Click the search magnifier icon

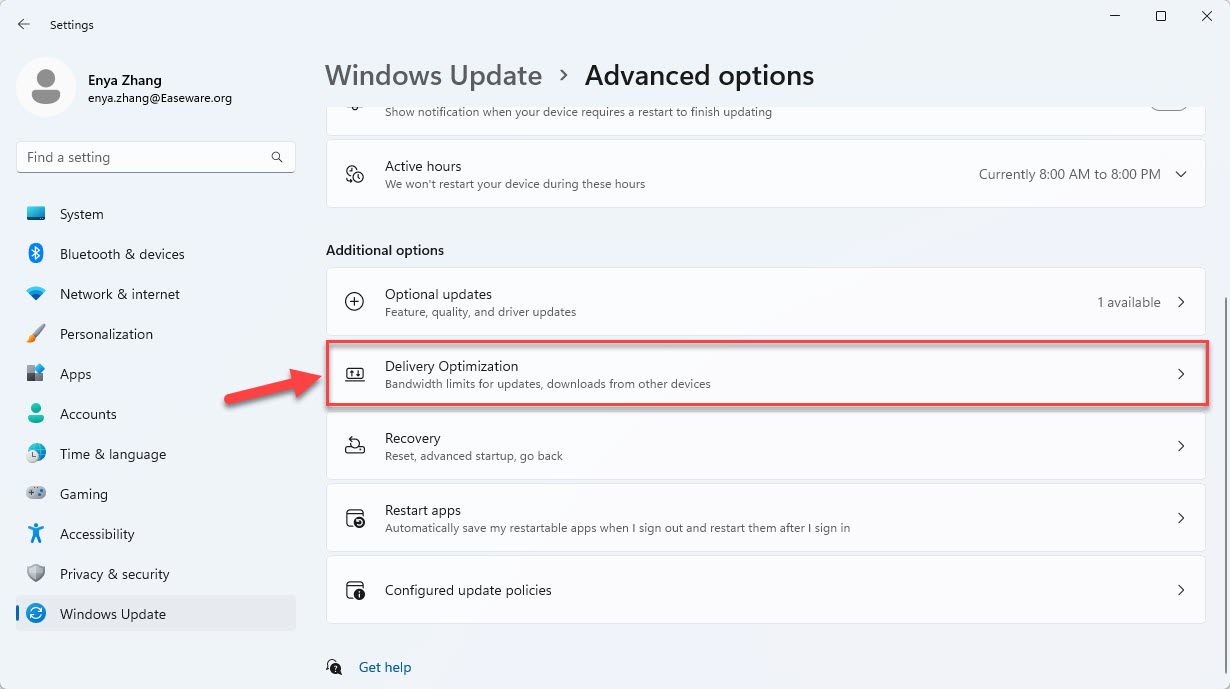277,157
